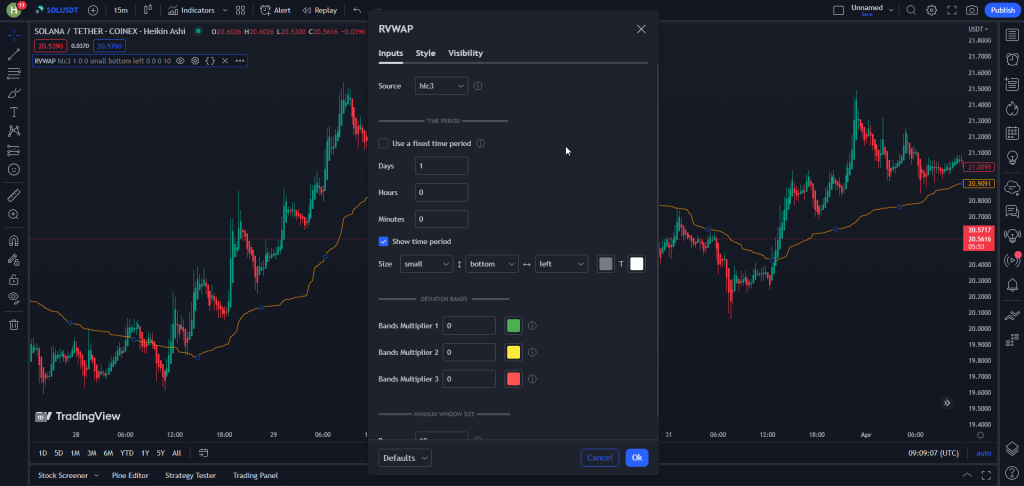Take a snapshot with camera icon
This screenshot has width=1024, height=486.
point(972,10)
